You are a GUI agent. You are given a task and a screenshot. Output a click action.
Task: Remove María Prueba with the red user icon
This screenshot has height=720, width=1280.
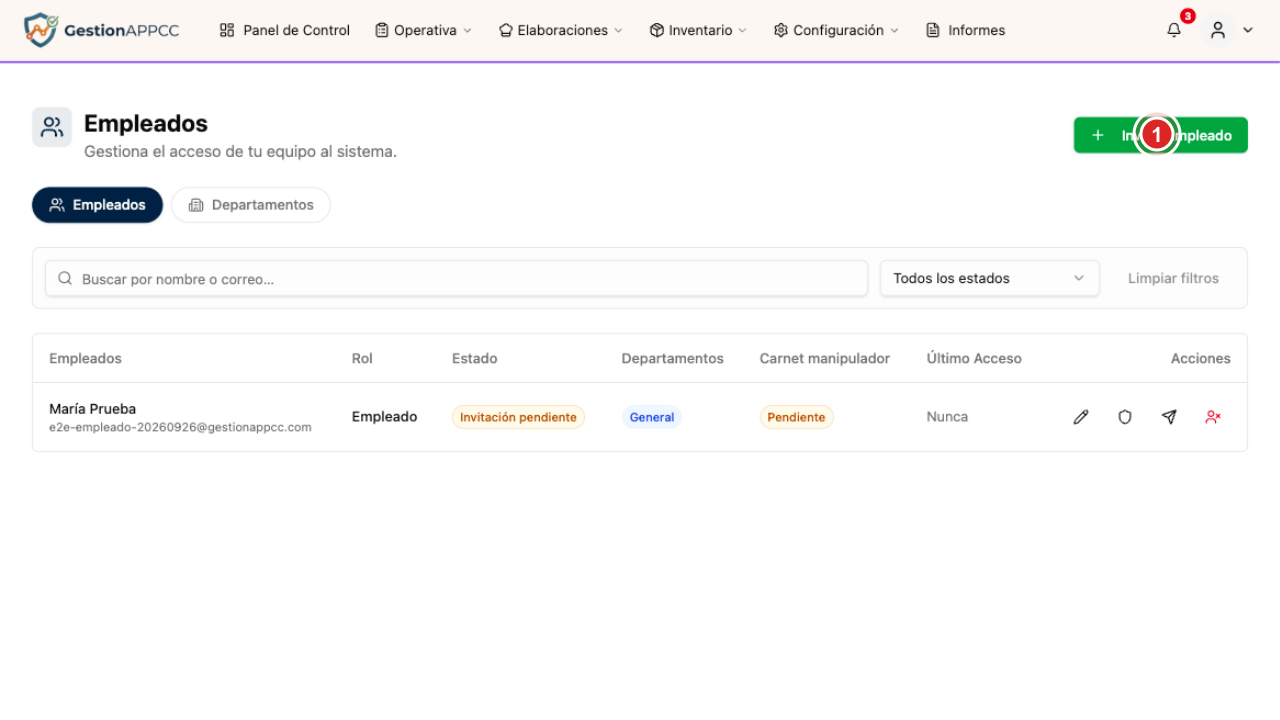[x=1213, y=417]
